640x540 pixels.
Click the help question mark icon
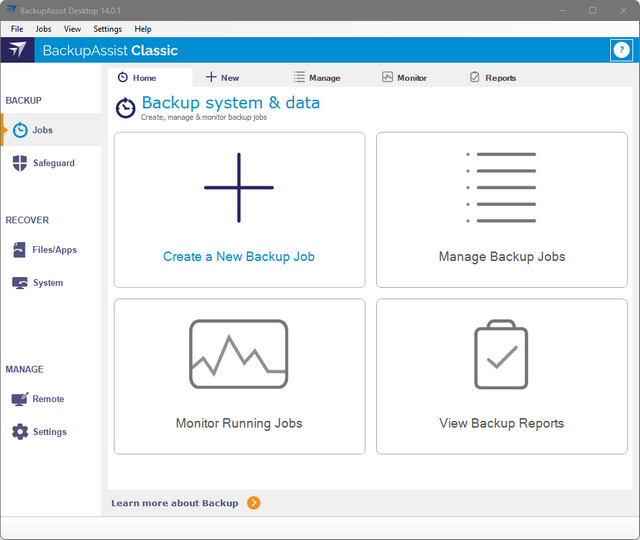click(x=621, y=50)
